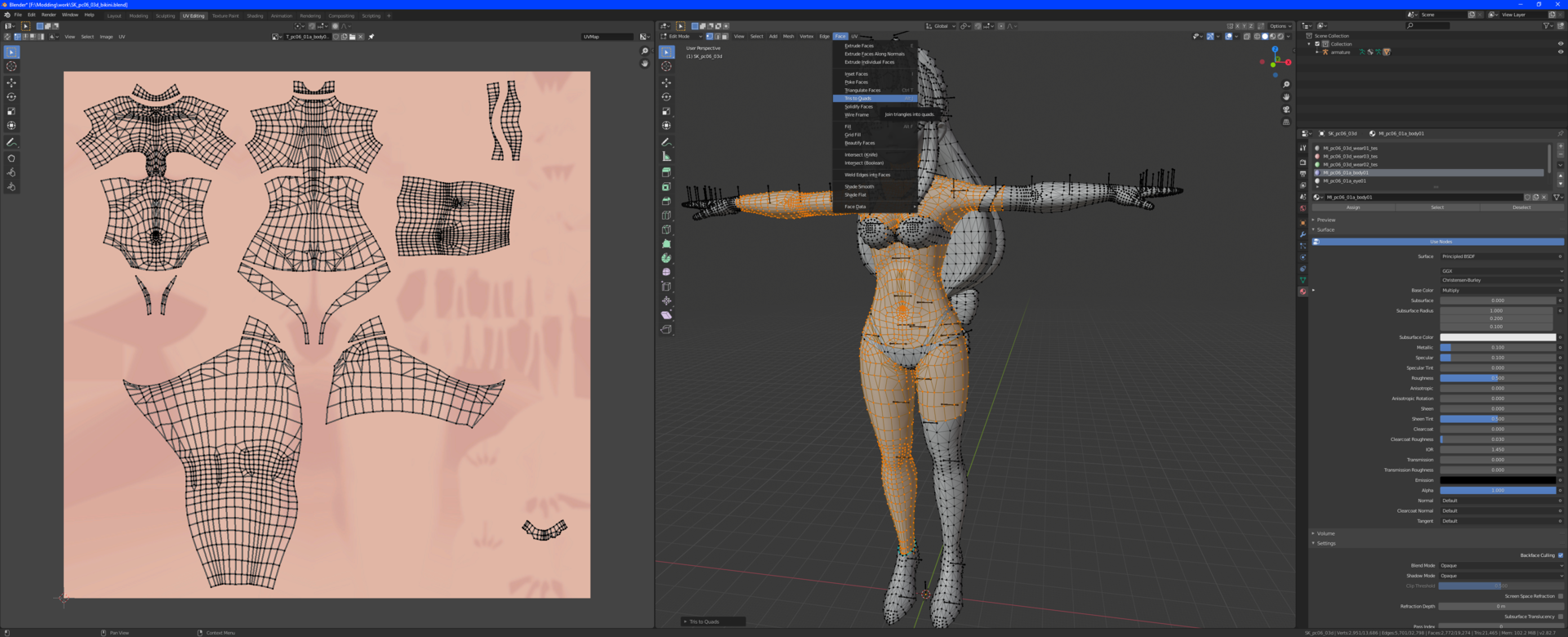
Task: Select the Extrude Region tool
Action: tap(666, 172)
